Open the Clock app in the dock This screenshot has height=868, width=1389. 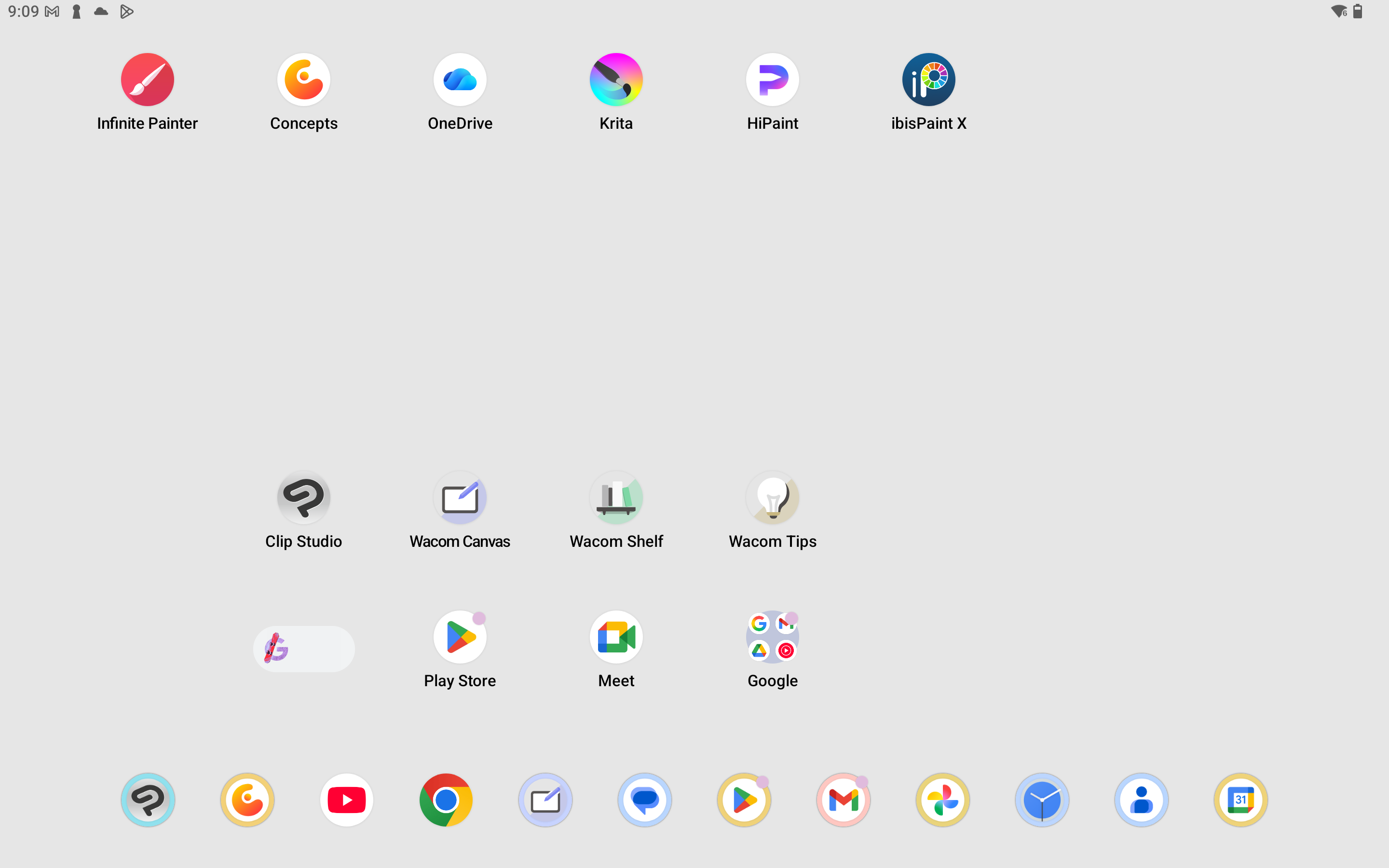coord(1042,800)
